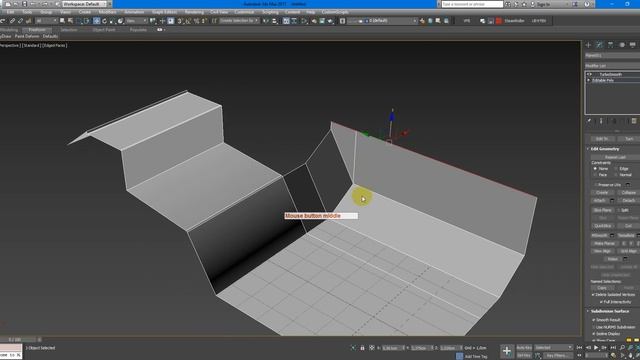The width and height of the screenshot is (640, 360).
Task: Open the Modifier List dropdown
Action: [x=612, y=66]
